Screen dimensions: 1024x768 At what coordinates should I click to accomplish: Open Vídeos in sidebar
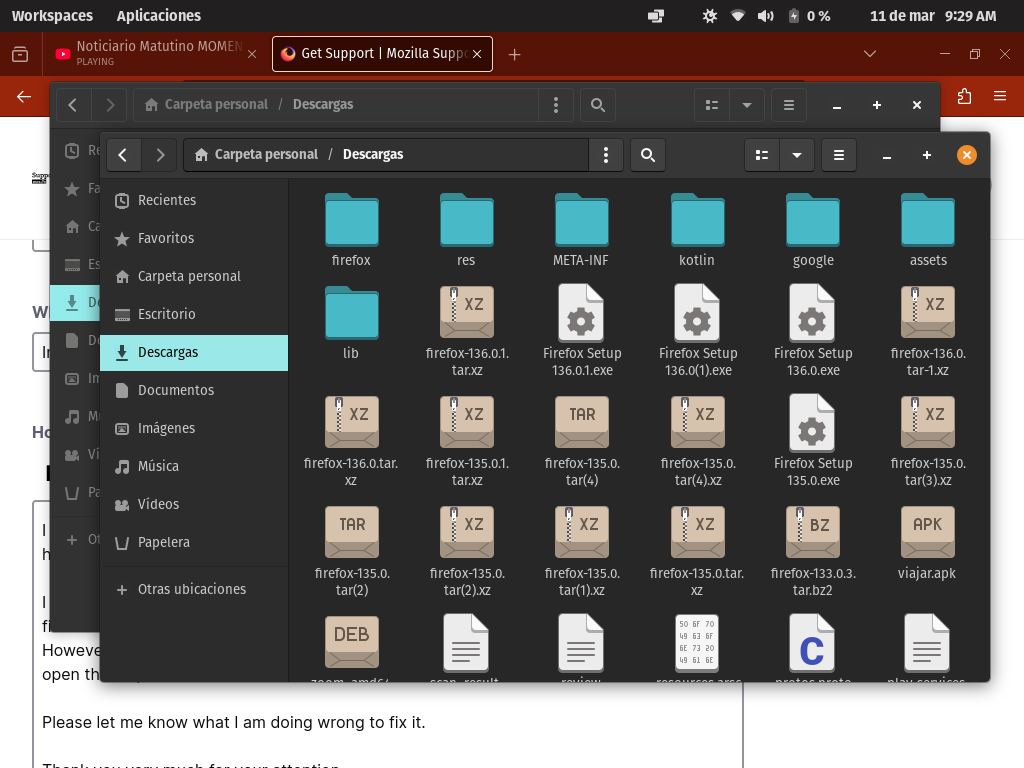[x=194, y=504]
